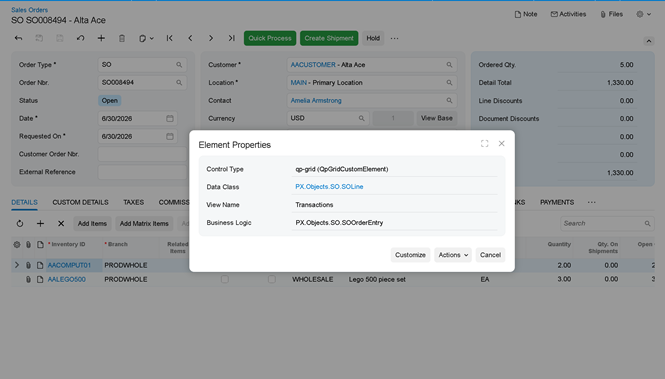Open the Order Type lookup
The width and height of the screenshot is (665, 379).
179,65
